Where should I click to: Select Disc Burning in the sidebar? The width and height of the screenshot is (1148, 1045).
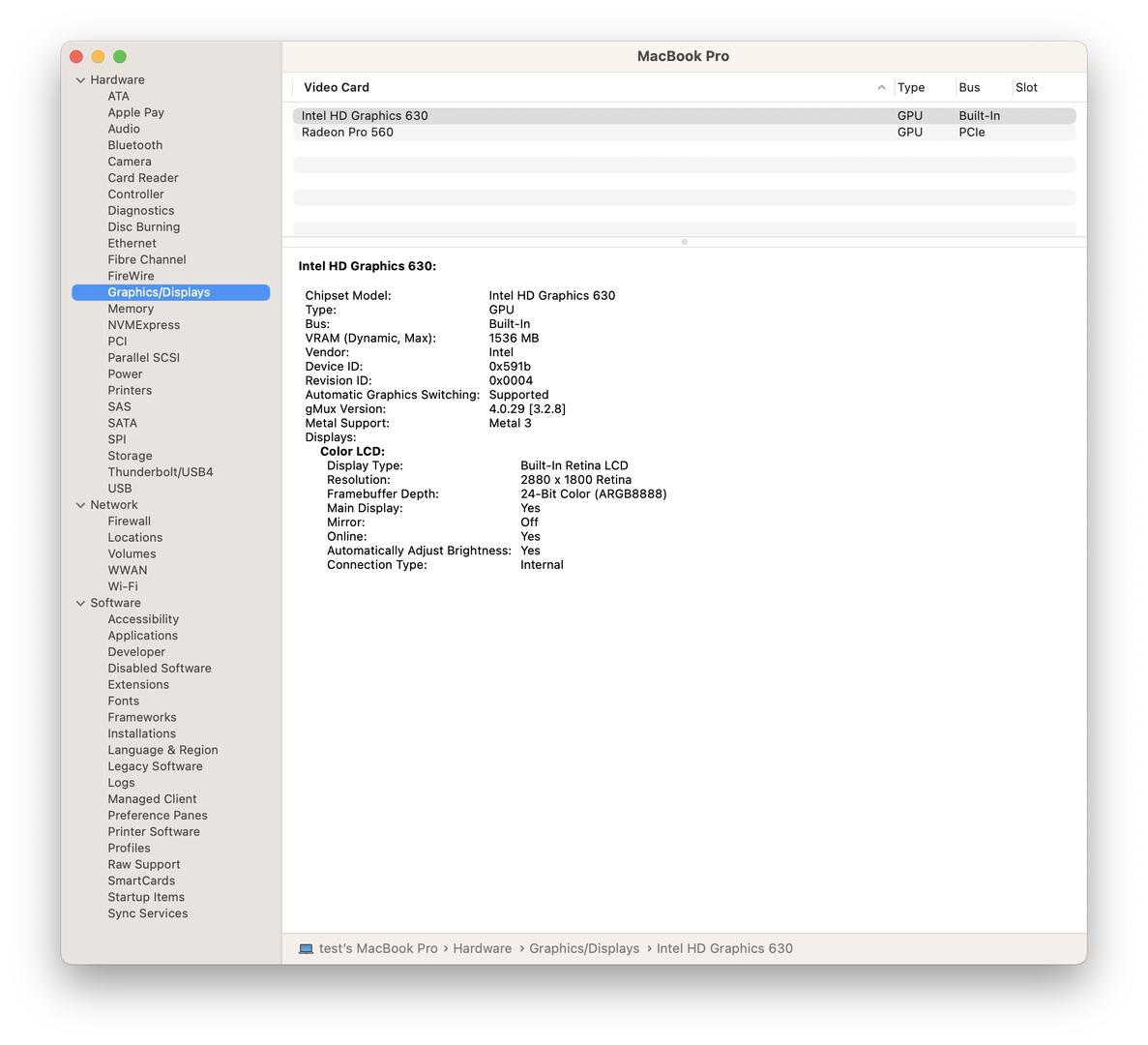click(143, 227)
